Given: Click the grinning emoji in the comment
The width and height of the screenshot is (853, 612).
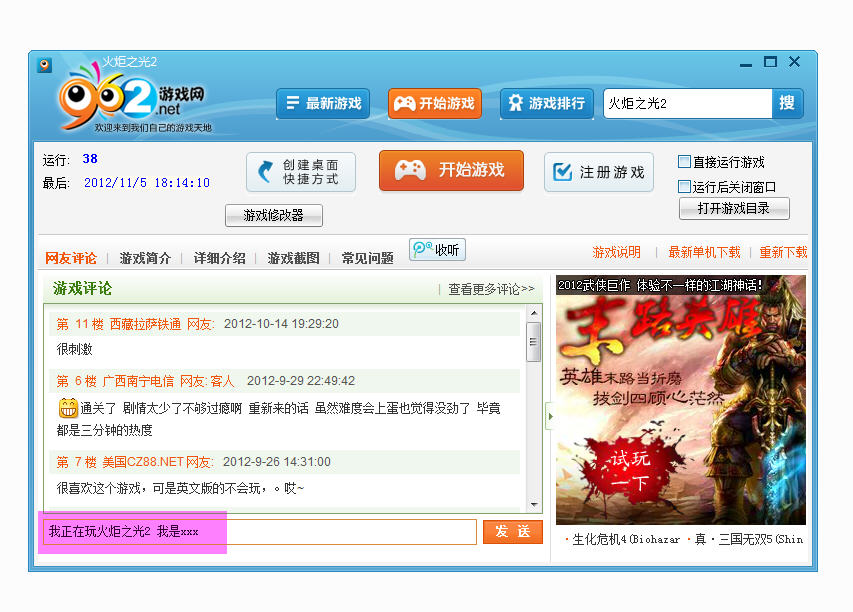Looking at the screenshot, I should [x=68, y=408].
